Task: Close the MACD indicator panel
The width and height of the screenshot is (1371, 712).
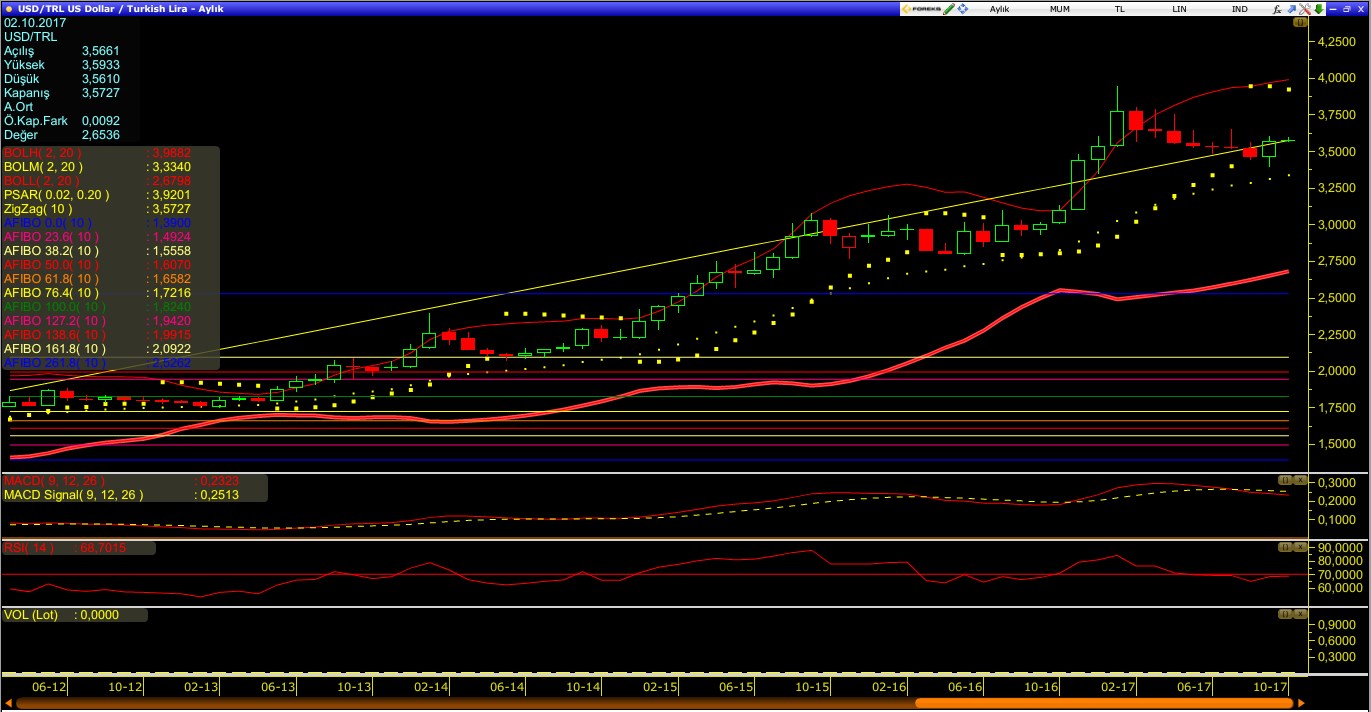Action: coord(1300,480)
